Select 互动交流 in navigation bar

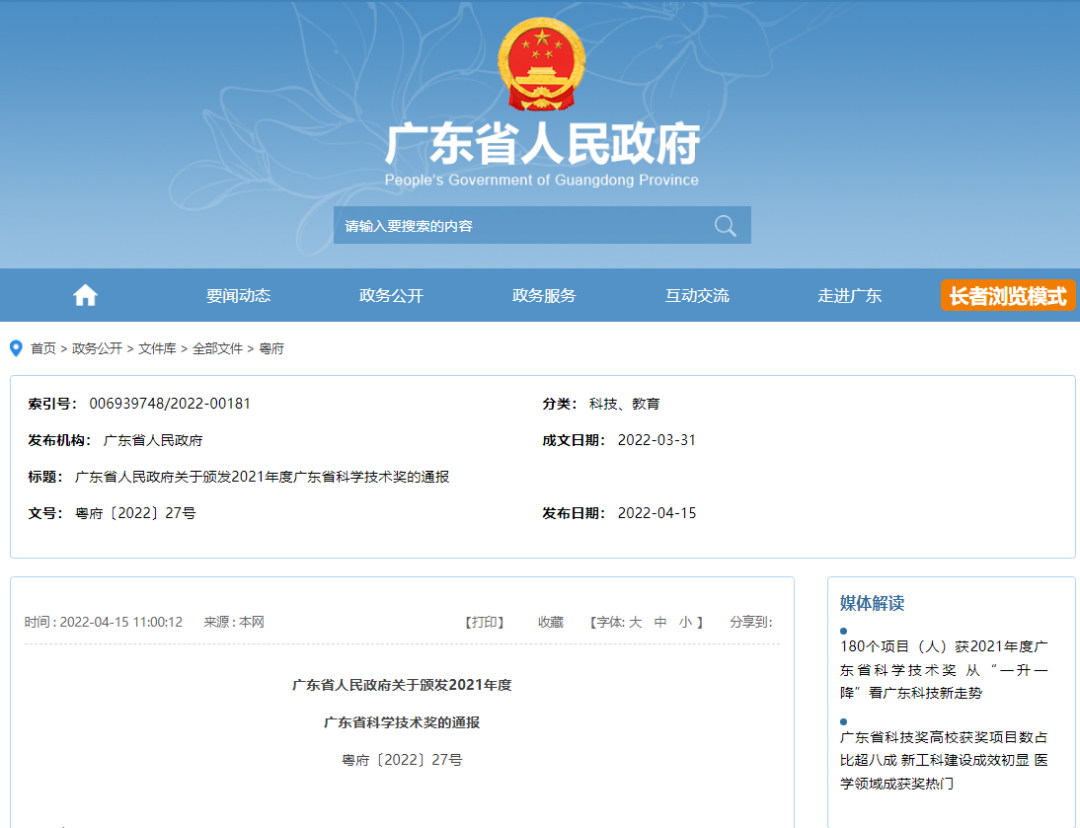(x=697, y=295)
